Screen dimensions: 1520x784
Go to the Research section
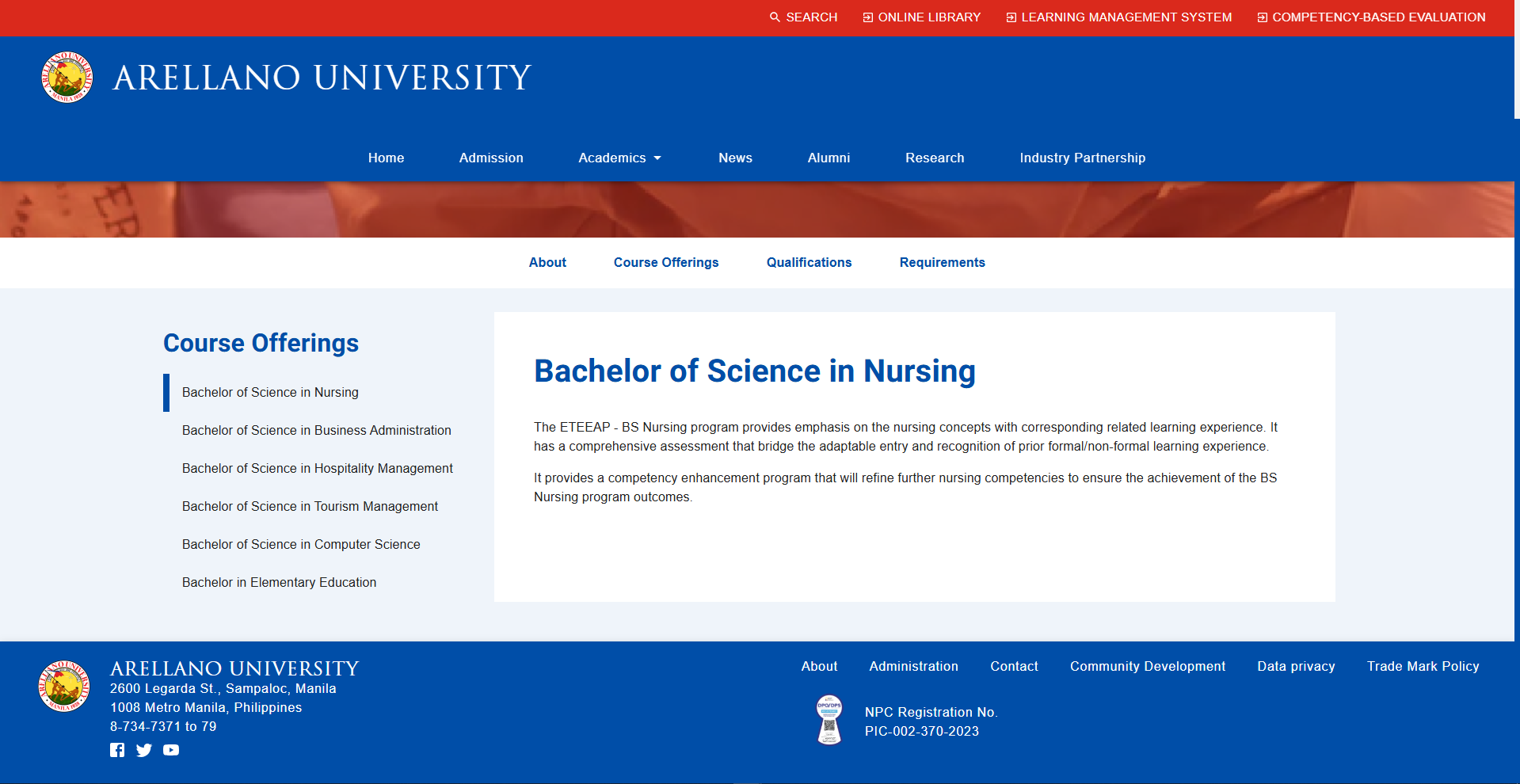pos(935,158)
